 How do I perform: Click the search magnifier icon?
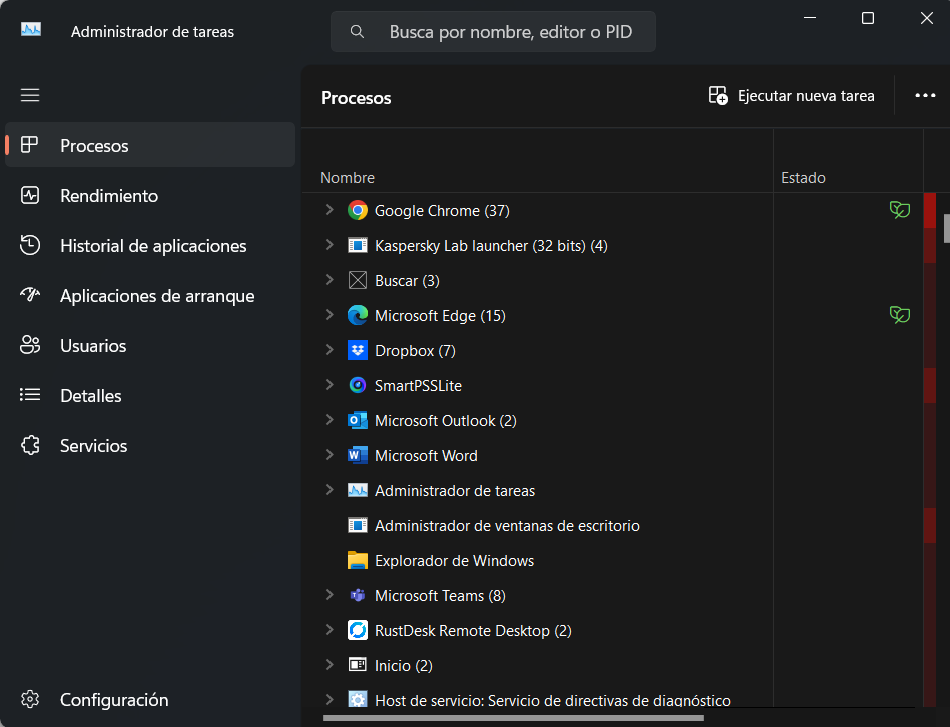[x=357, y=32]
